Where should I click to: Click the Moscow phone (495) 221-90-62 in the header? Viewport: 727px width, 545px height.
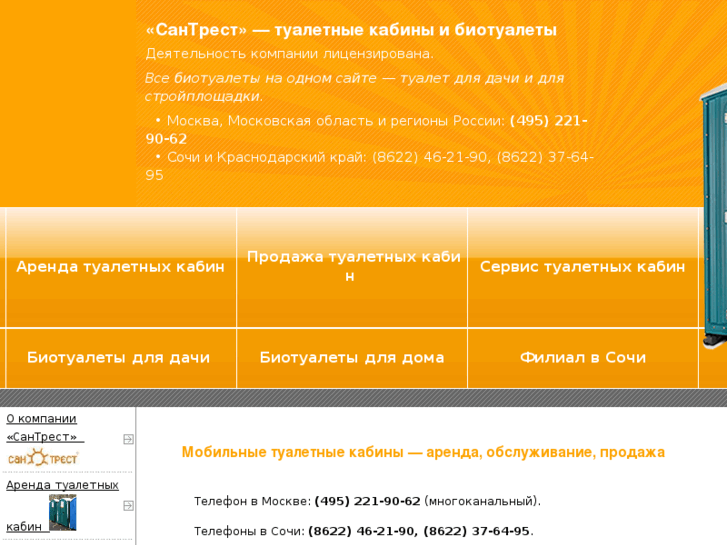pos(366,130)
